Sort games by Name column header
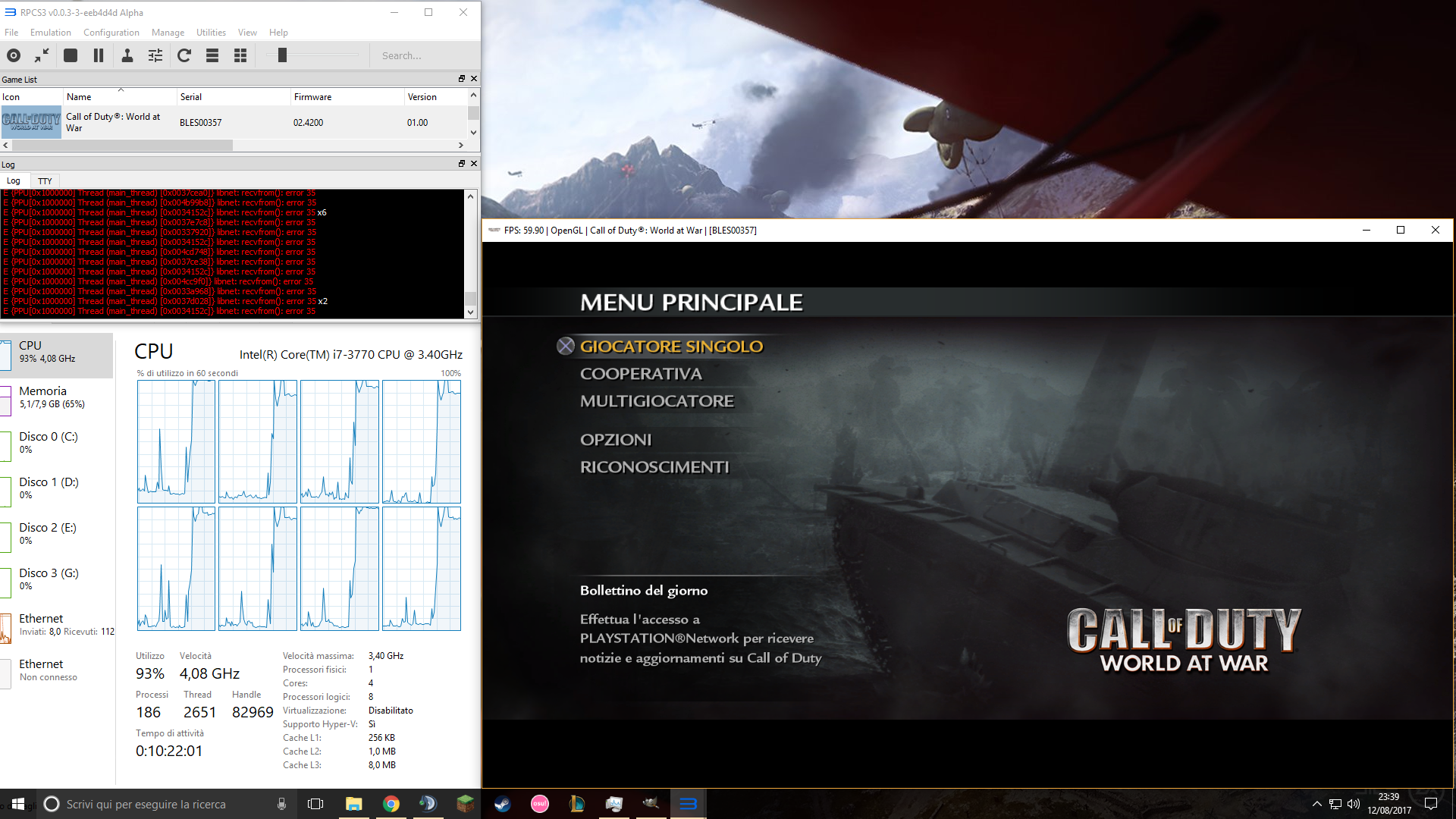Screen dimensions: 1456x819 point(79,97)
